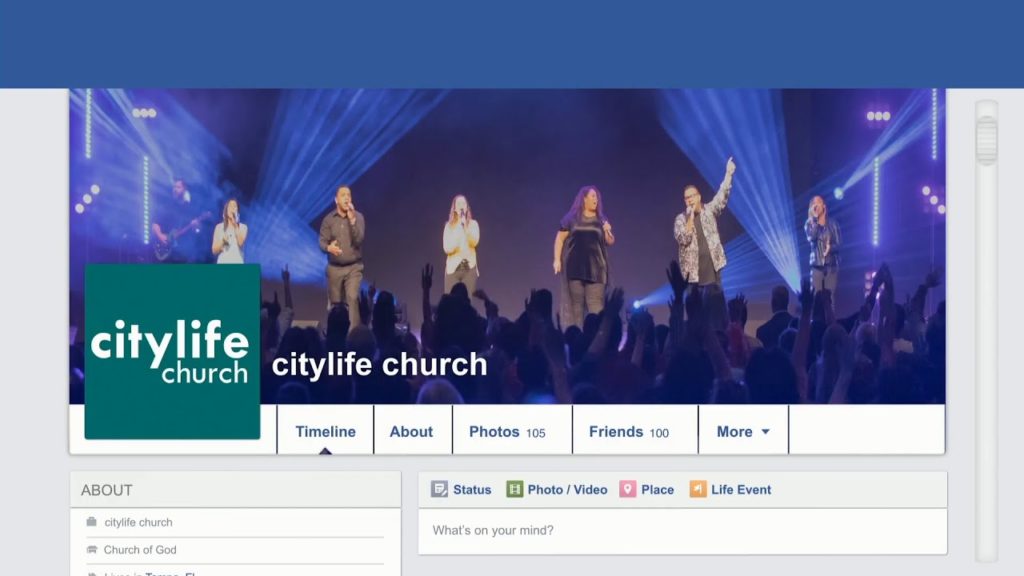Choose the Life Event post option

click(x=730, y=489)
